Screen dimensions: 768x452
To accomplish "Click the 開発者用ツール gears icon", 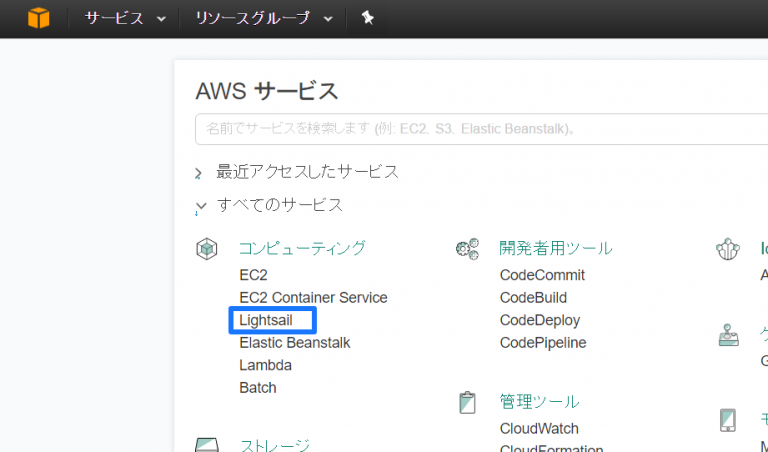I will point(467,249).
